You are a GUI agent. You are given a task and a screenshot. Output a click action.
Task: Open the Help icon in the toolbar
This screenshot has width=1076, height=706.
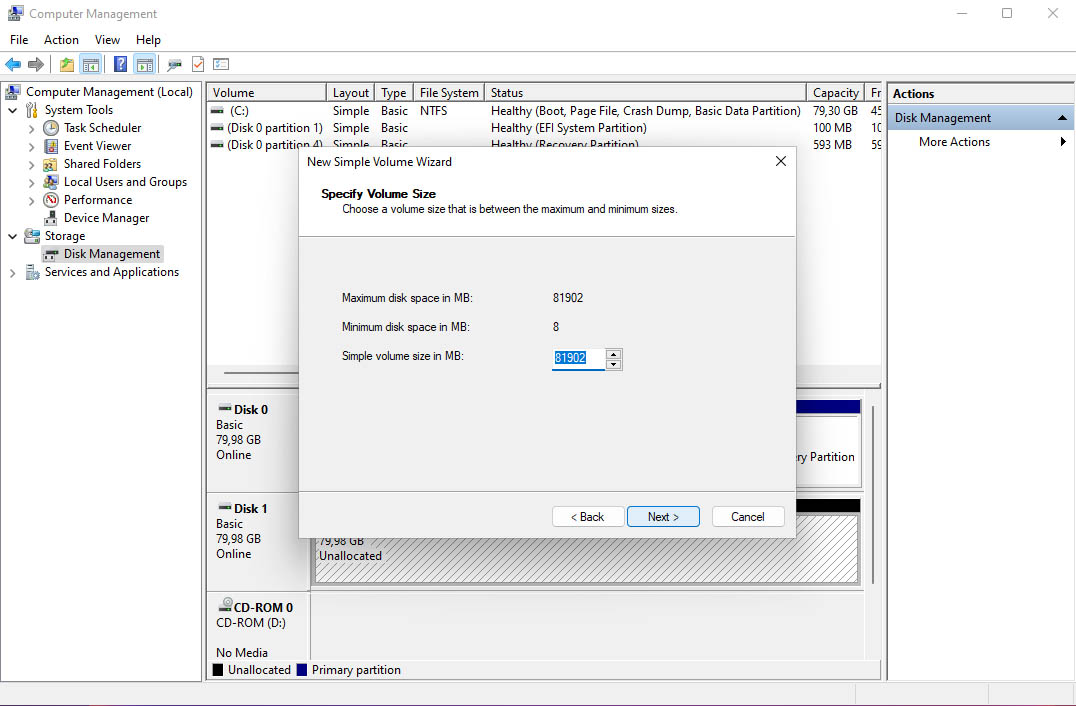coord(119,64)
